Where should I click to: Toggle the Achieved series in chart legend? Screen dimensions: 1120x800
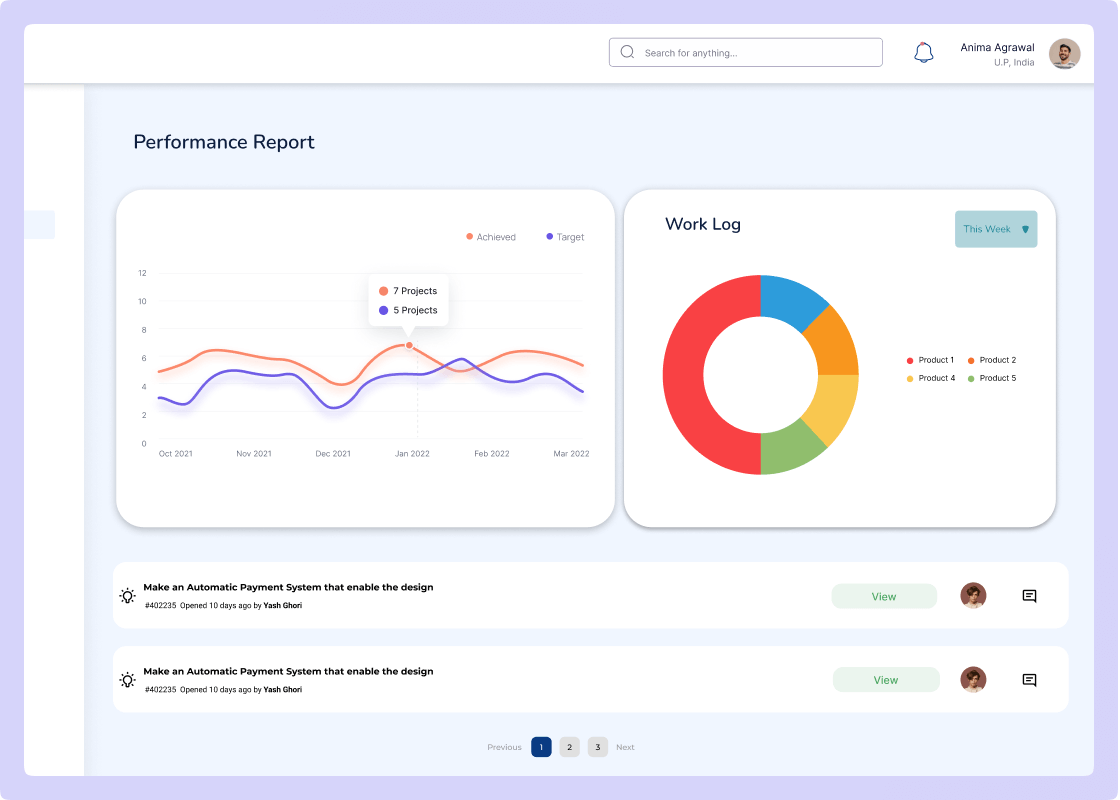pos(491,237)
